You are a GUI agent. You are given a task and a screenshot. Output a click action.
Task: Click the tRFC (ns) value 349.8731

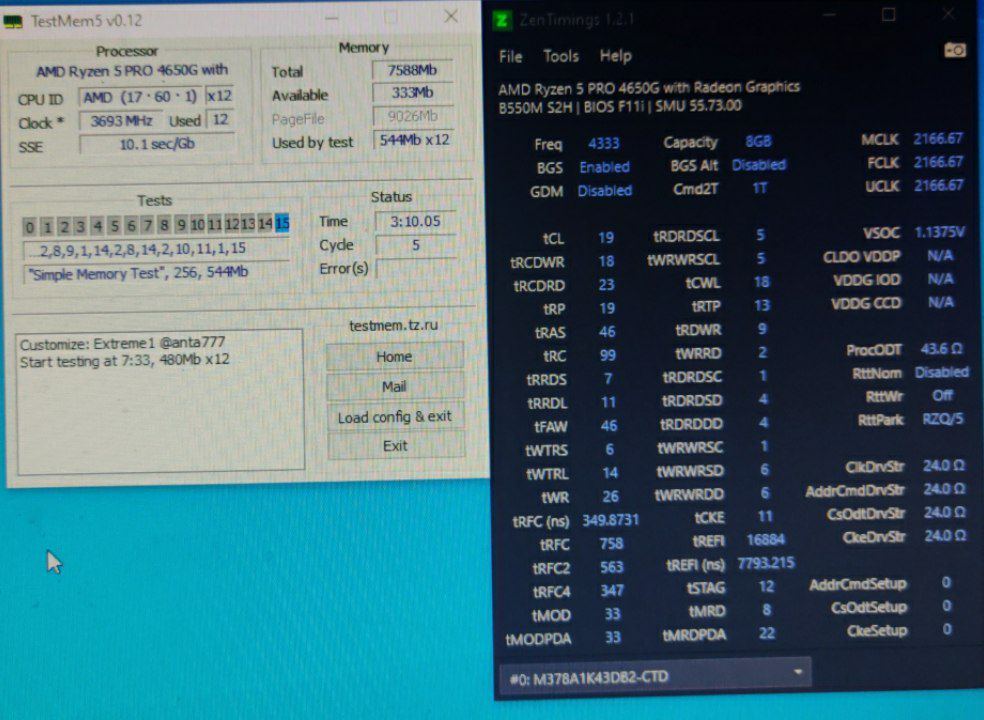[610, 520]
